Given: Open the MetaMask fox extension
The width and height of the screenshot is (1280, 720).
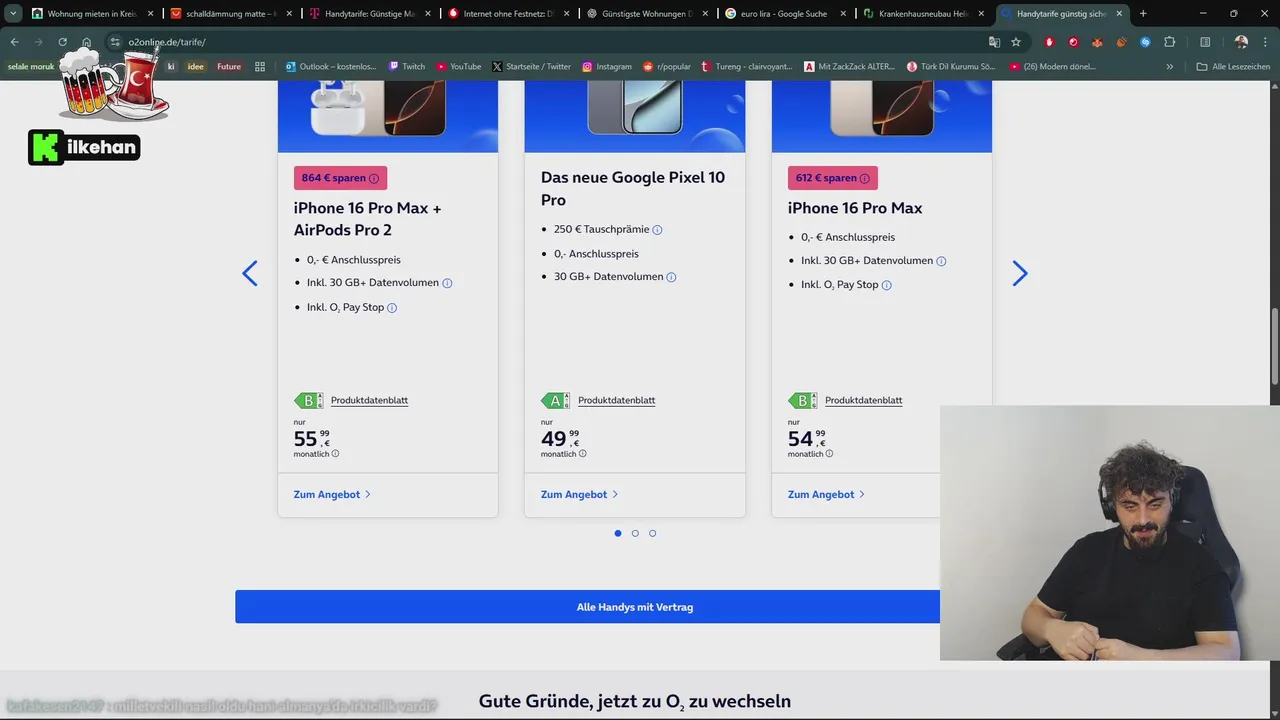Looking at the screenshot, I should pos(1097,42).
